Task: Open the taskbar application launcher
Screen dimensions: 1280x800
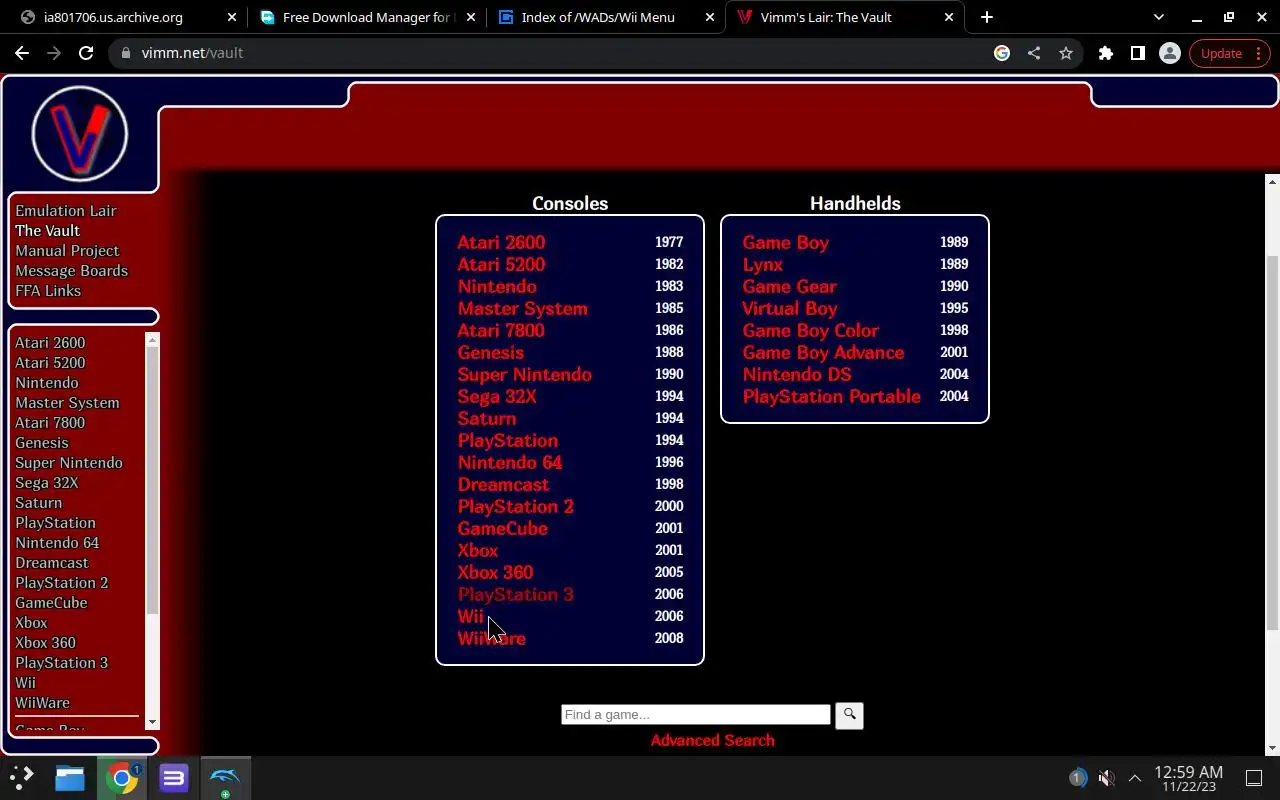Action: (22, 777)
